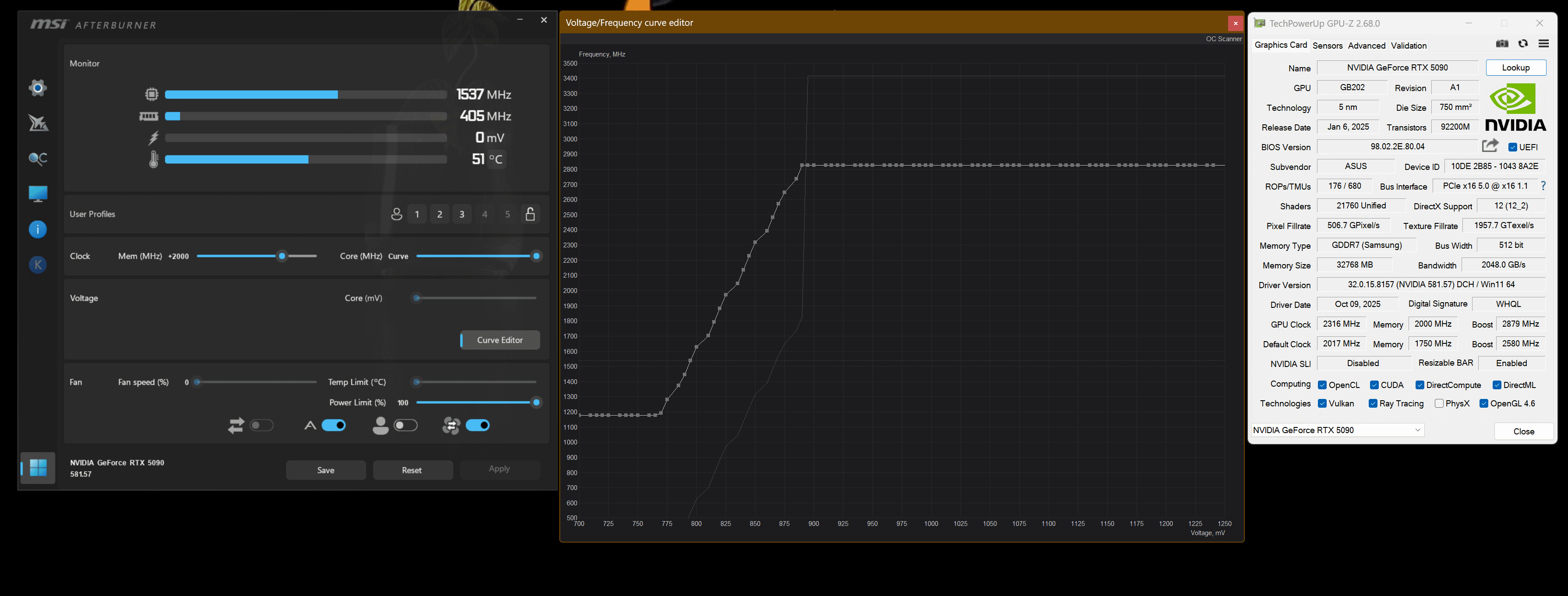The height and width of the screenshot is (596, 1568).
Task: Click the Curve Editor button
Action: click(x=500, y=340)
